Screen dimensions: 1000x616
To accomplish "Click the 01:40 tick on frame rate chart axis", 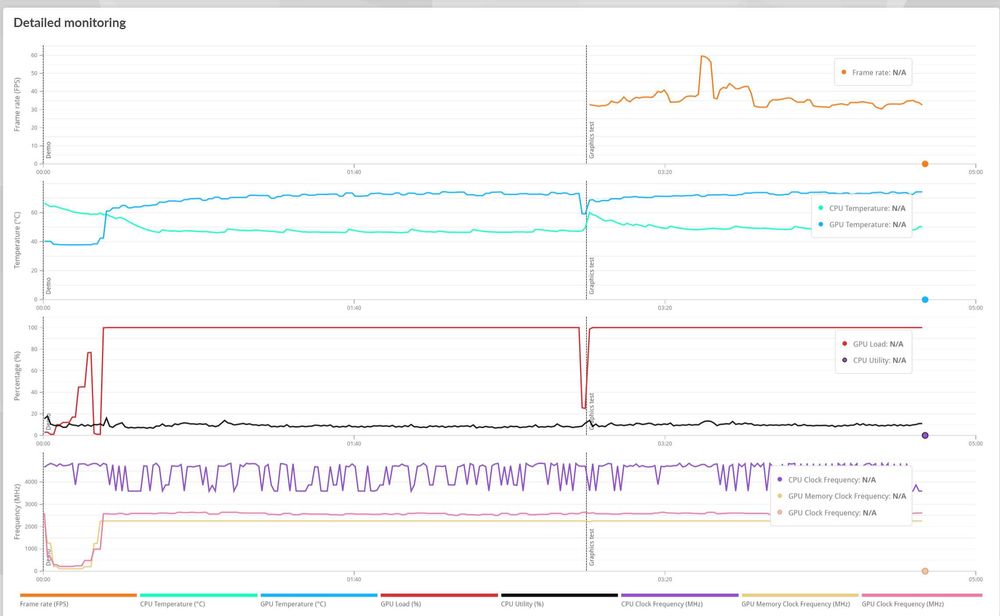I will (x=354, y=172).
